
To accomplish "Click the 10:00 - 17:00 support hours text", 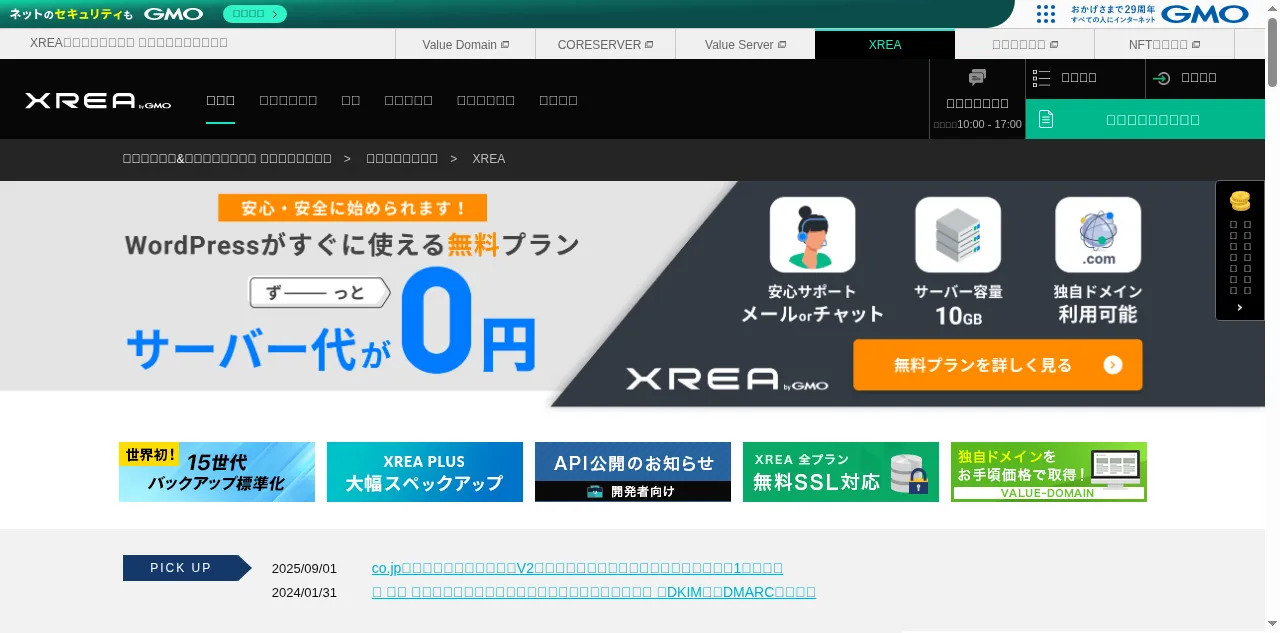I will 989,125.
